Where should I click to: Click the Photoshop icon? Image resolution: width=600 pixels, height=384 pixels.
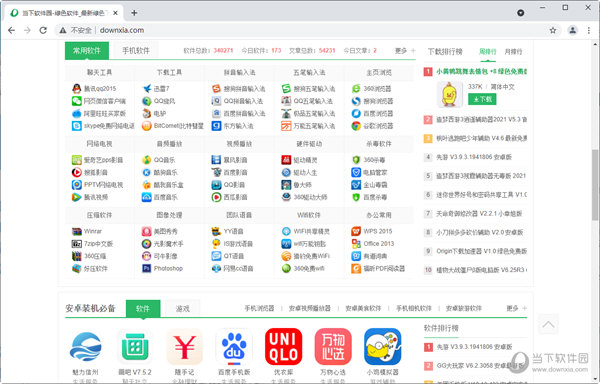click(147, 268)
